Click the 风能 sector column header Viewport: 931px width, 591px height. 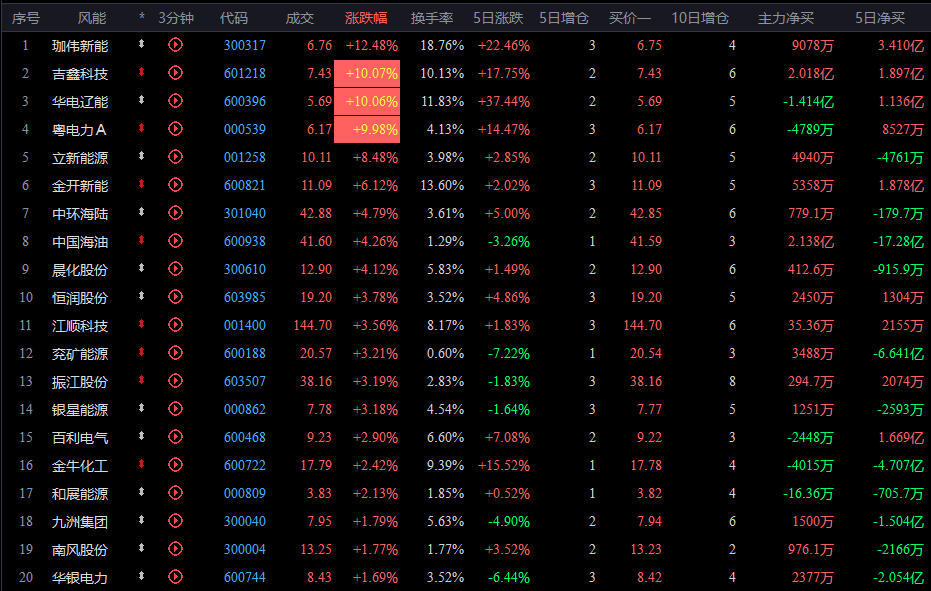pyautogui.click(x=92, y=18)
